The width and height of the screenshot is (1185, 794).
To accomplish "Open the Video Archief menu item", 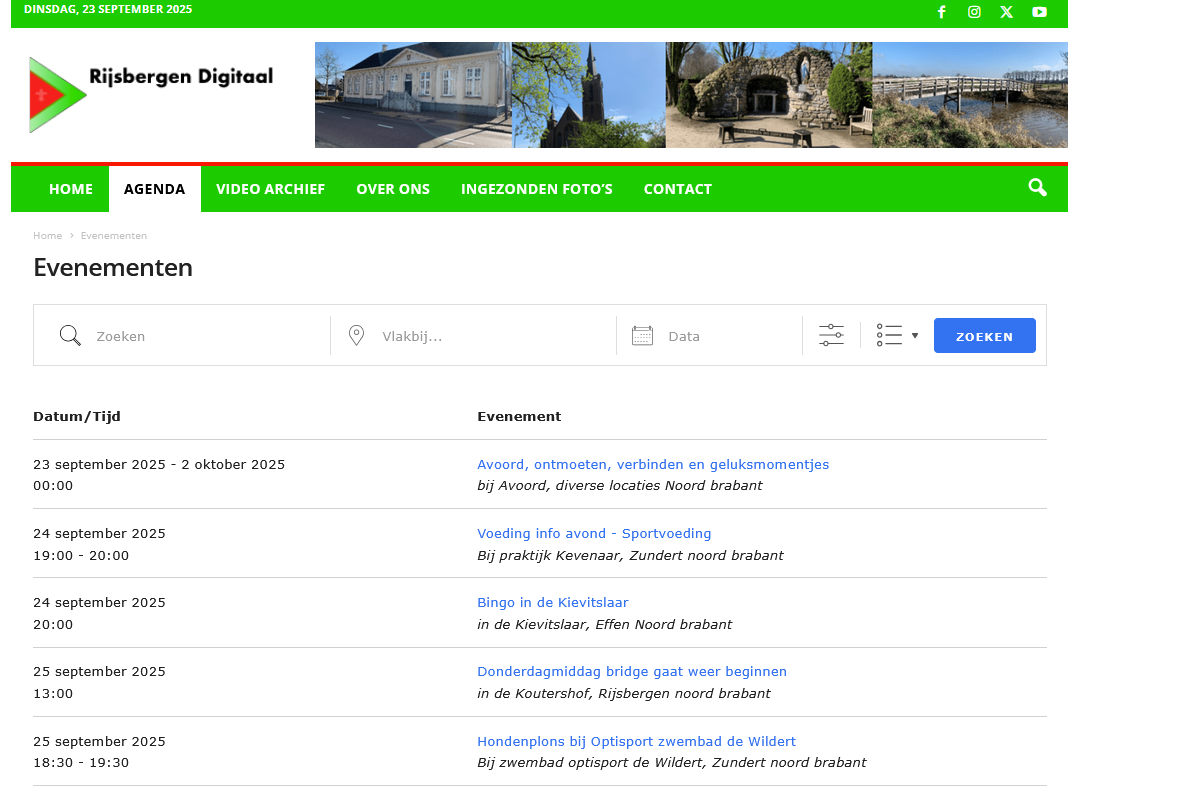I will (x=270, y=189).
